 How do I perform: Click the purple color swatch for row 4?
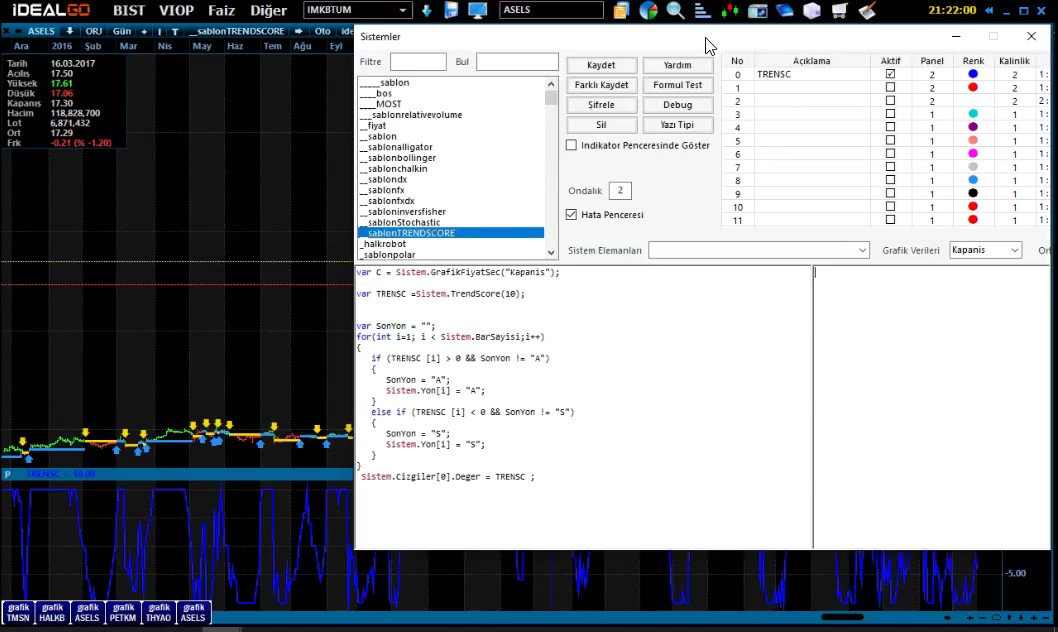tap(973, 127)
